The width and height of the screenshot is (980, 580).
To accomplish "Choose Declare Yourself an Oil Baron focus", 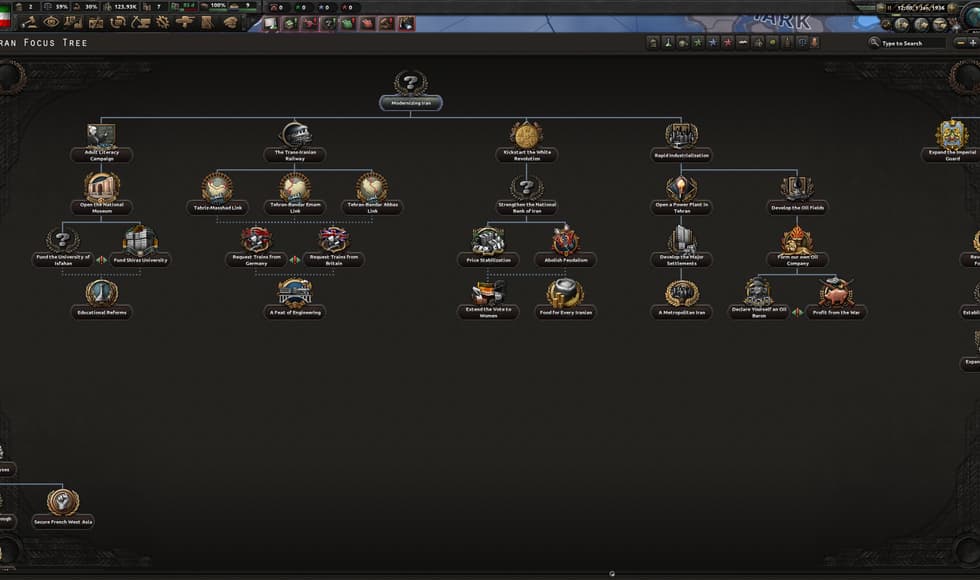I will click(x=758, y=299).
